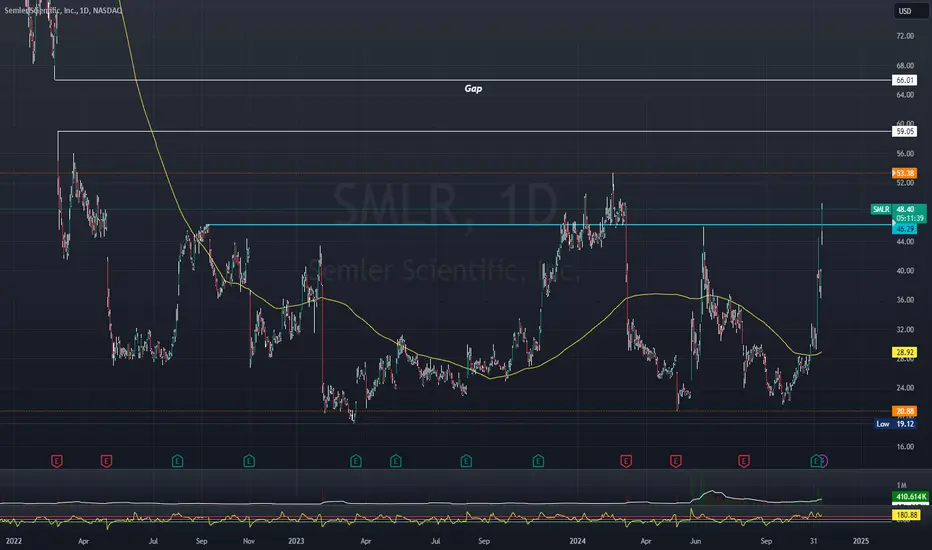Select the Gap text annotation

point(473,89)
